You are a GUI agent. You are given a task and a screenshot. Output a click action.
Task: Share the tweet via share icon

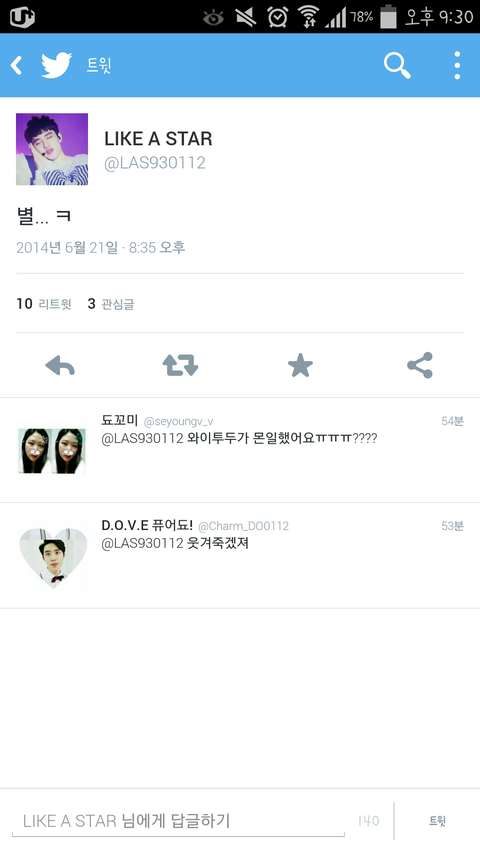[x=420, y=365]
